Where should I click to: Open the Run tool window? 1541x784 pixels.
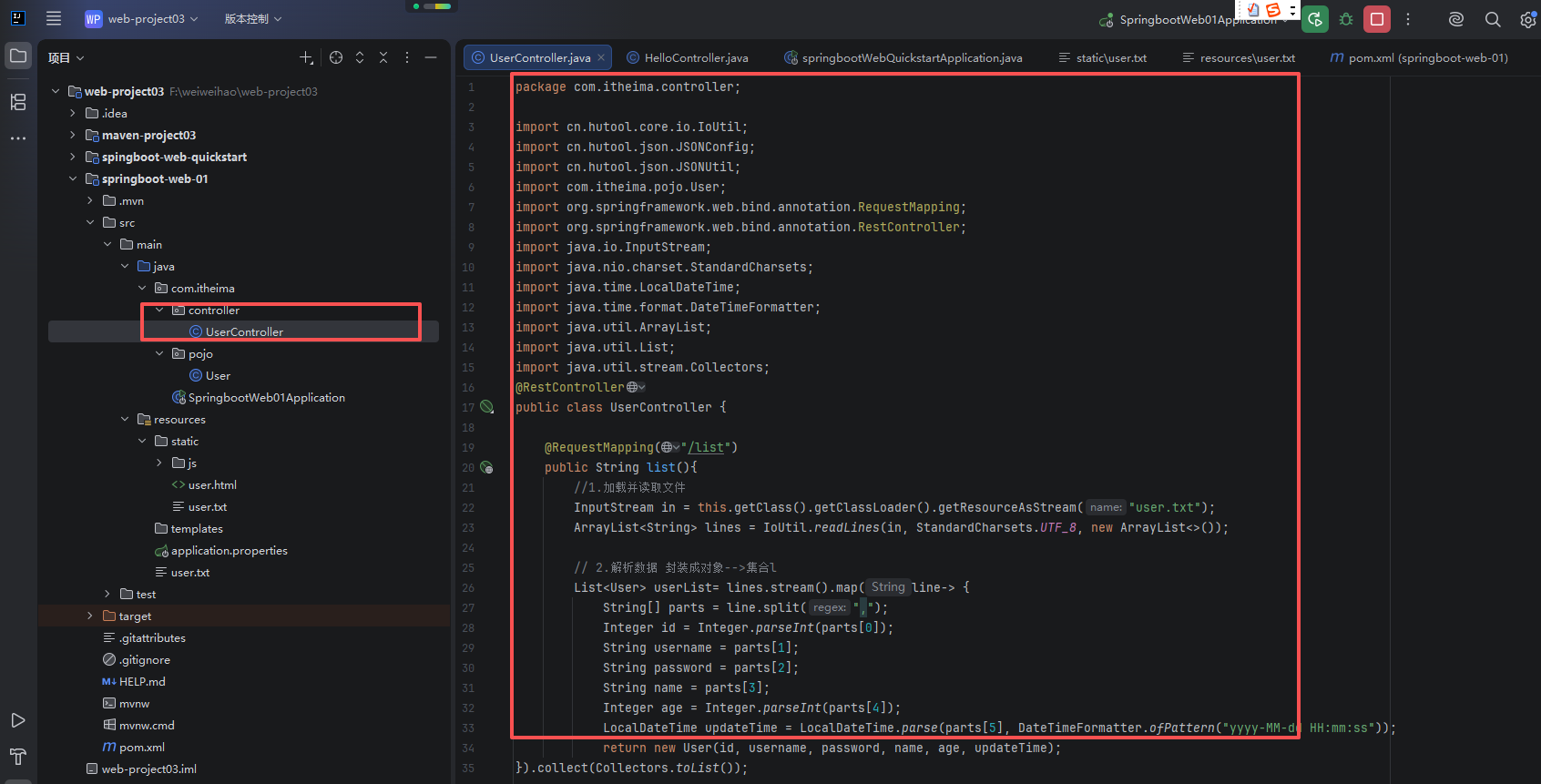click(x=18, y=720)
